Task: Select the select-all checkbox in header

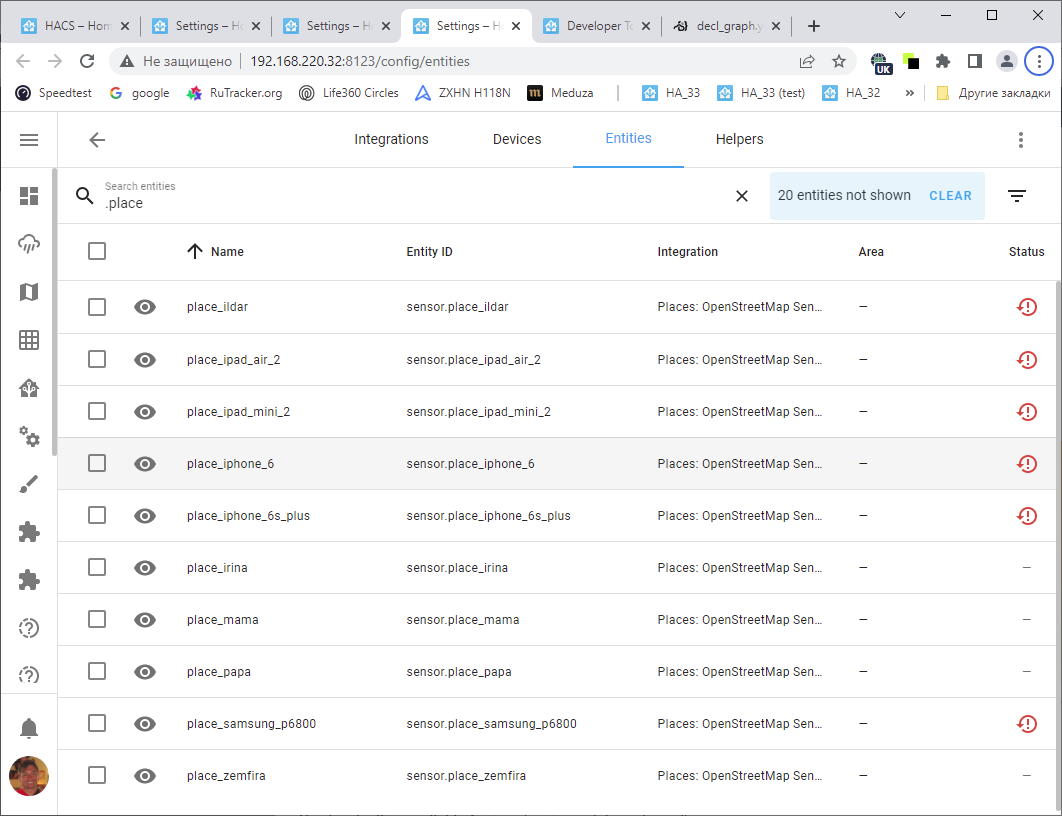Action: click(x=97, y=251)
